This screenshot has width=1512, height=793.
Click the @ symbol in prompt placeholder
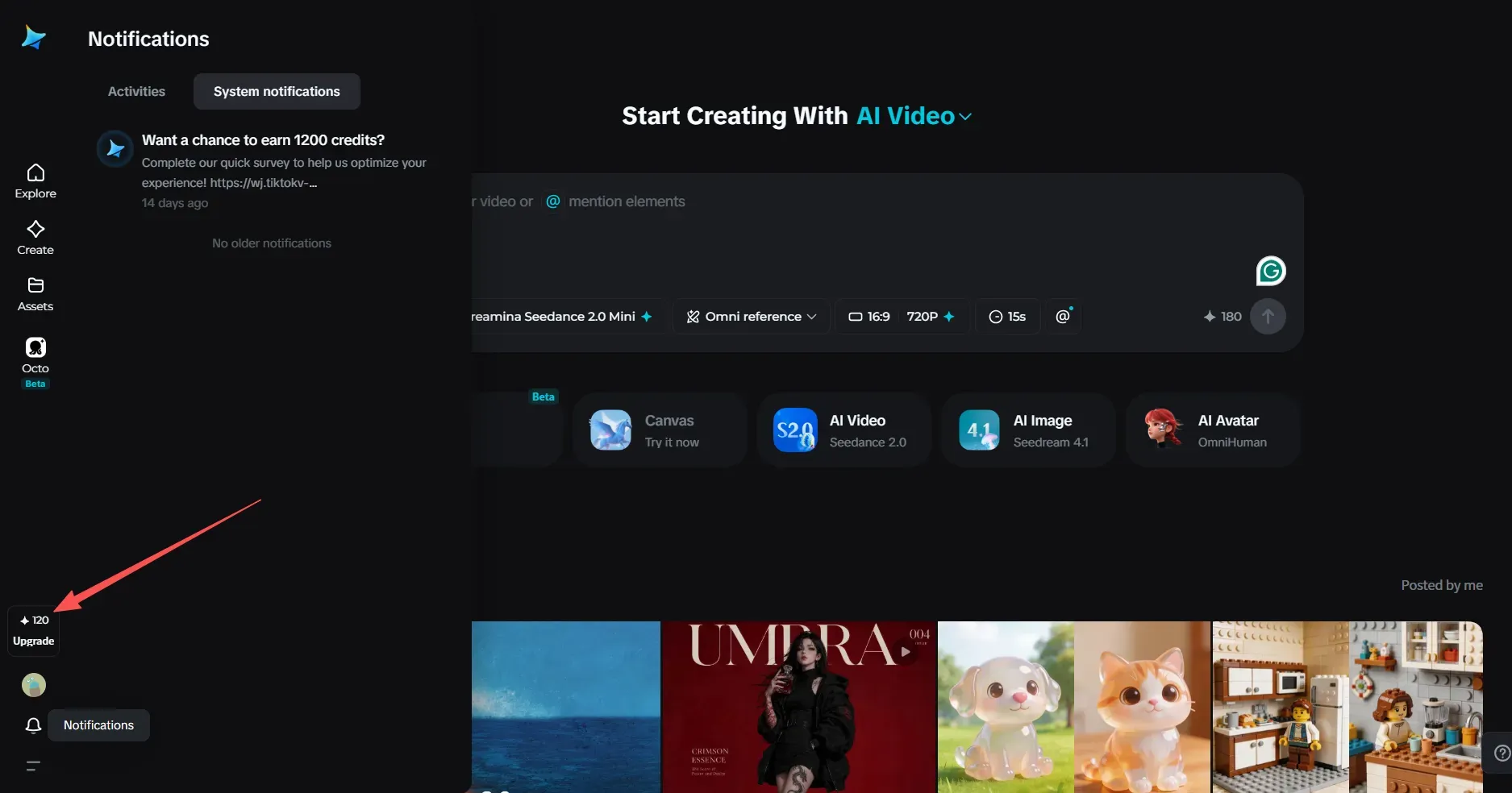point(552,201)
